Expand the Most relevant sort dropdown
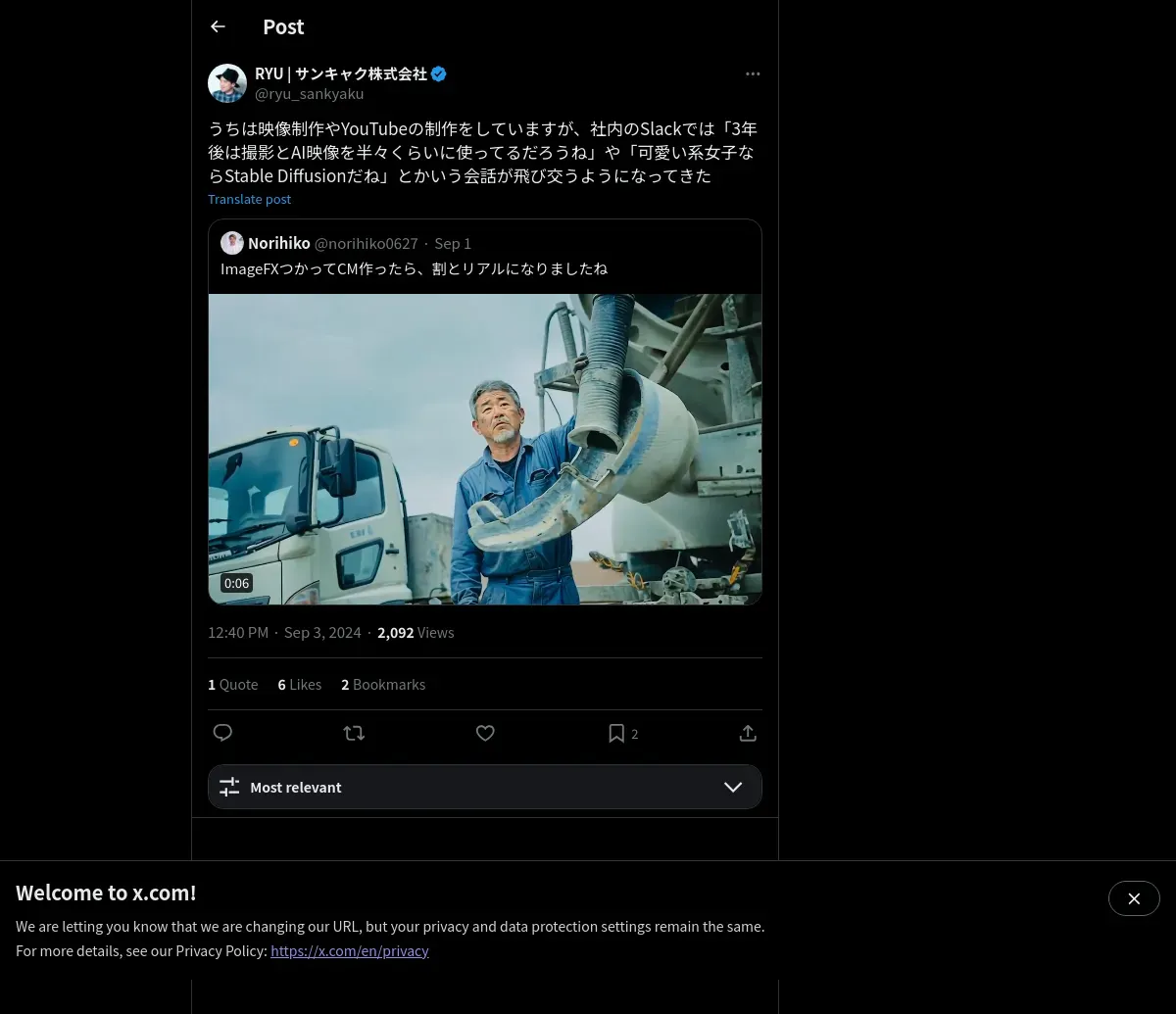 pyautogui.click(x=733, y=787)
